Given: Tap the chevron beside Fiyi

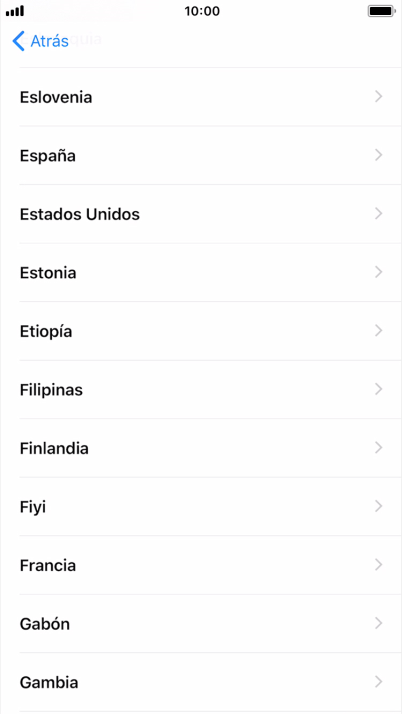Looking at the screenshot, I should [x=378, y=506].
